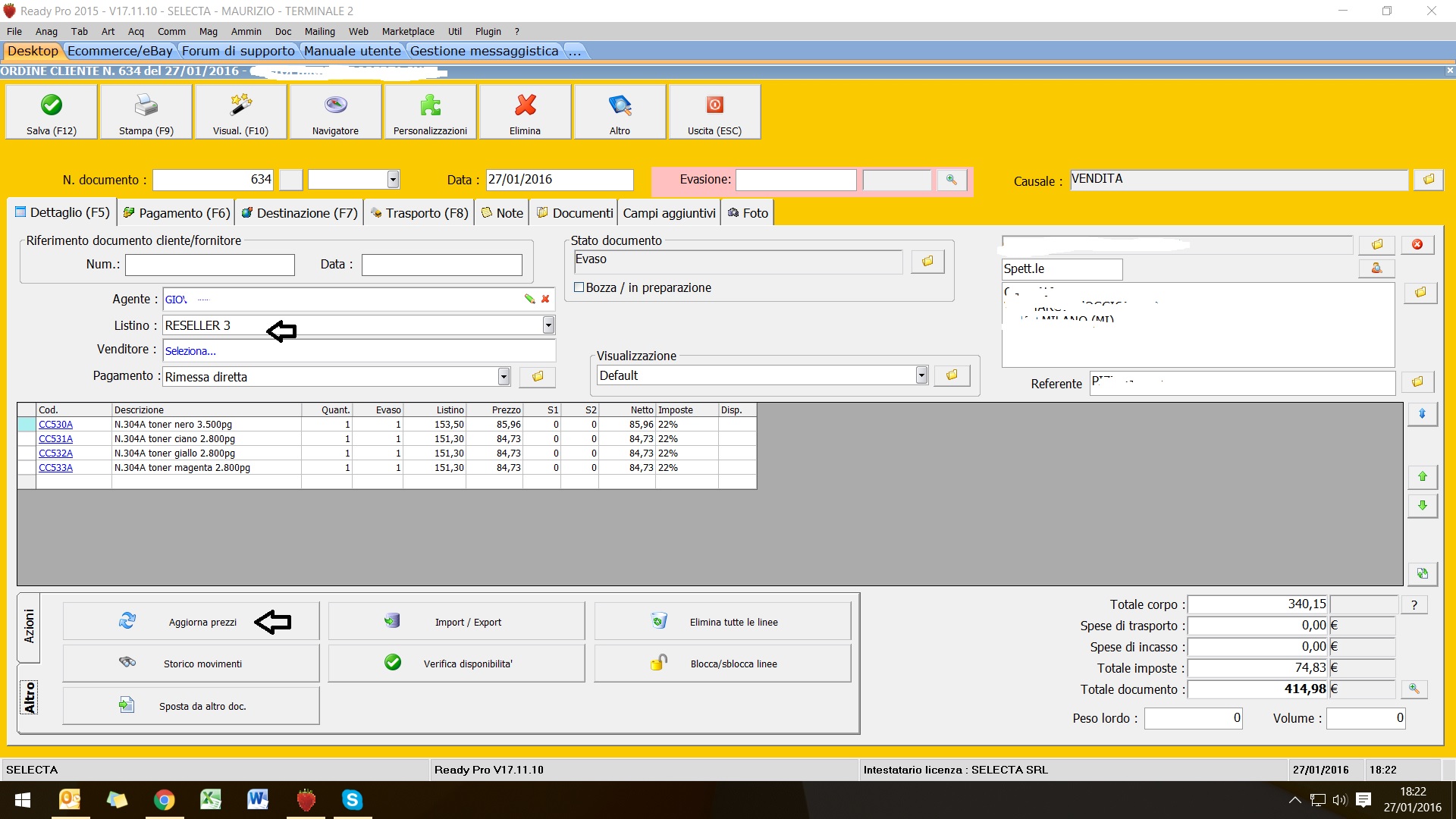This screenshot has height=819, width=1456.
Task: Open product link CC530A
Action: point(55,425)
